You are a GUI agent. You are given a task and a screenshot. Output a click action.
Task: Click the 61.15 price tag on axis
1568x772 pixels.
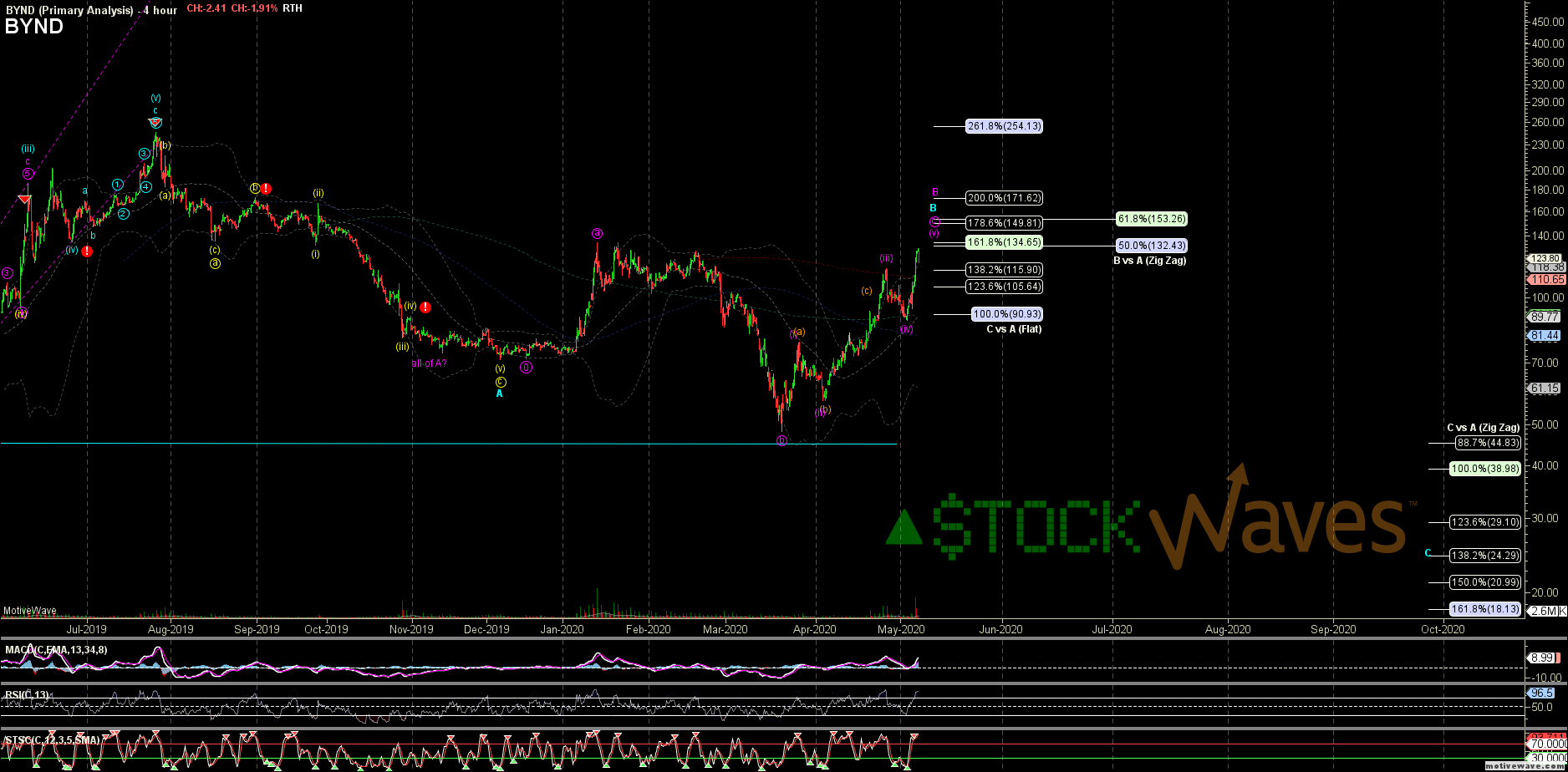point(1543,389)
